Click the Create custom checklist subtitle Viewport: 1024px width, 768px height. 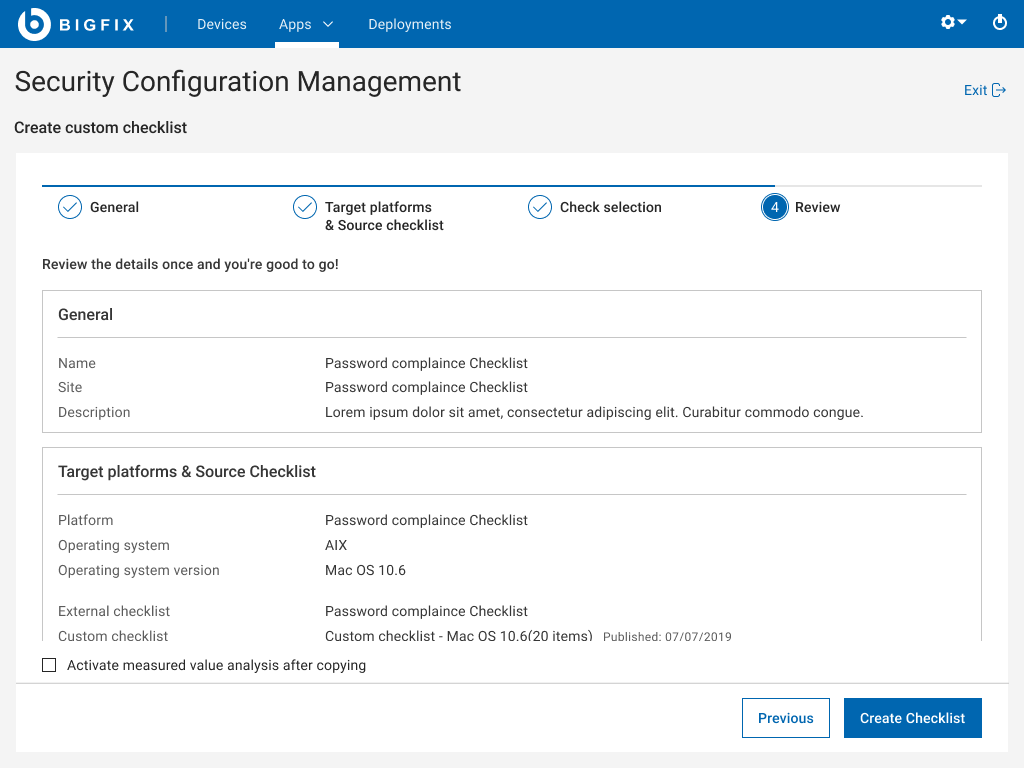(101, 127)
